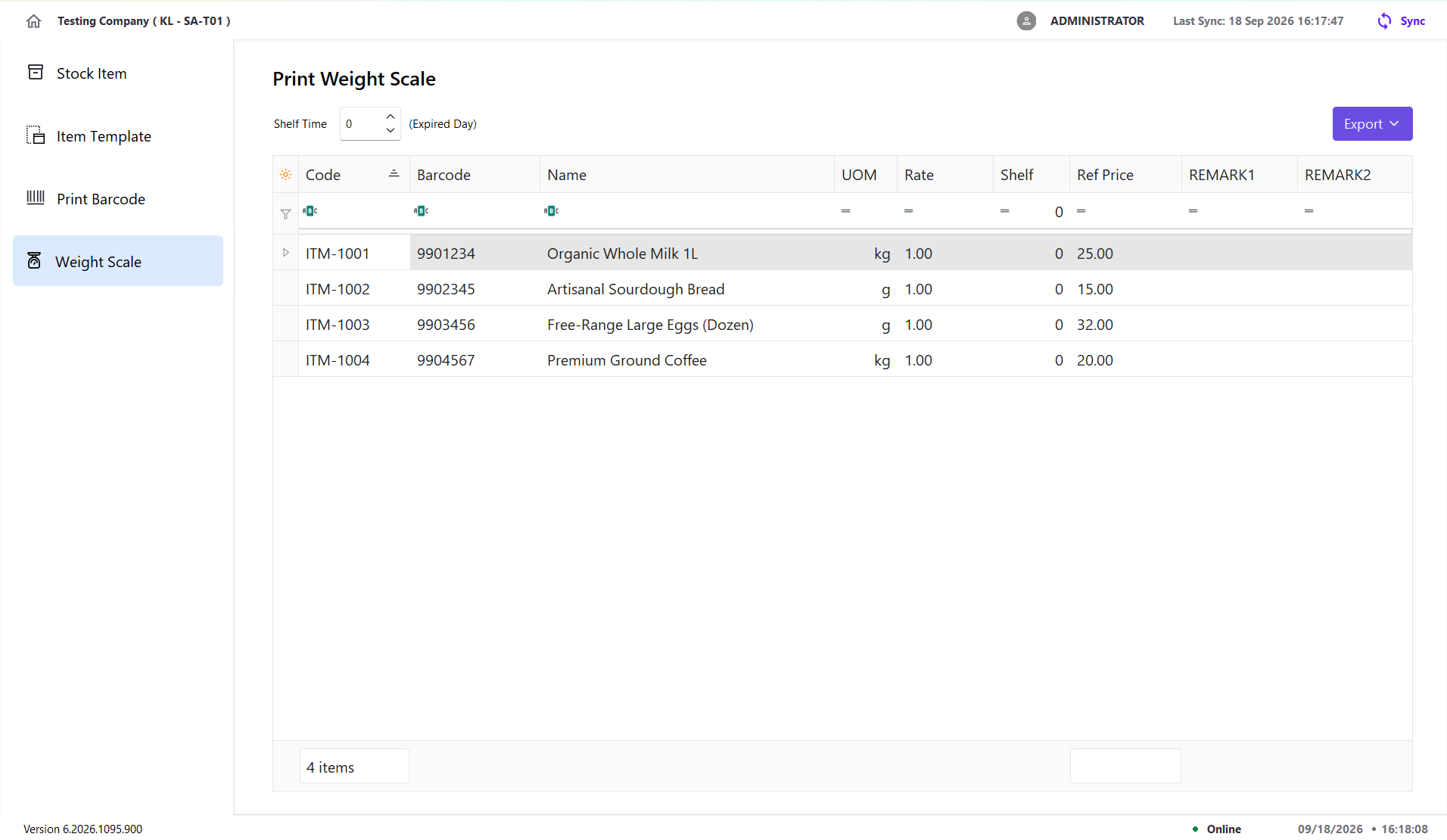Click the Testing Company title
Screen dimensions: 1447x840
pos(144,21)
